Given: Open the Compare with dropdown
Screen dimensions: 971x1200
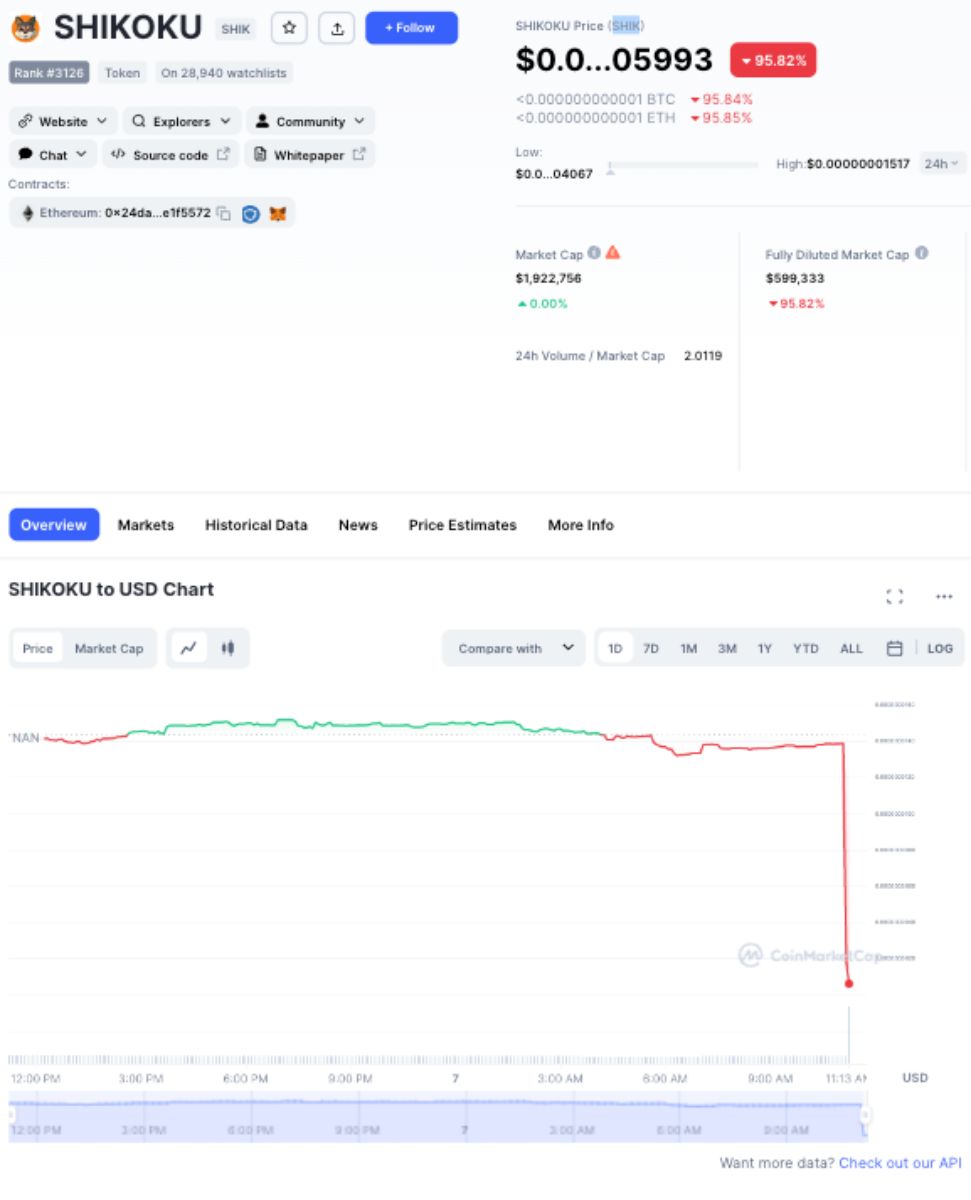Looking at the screenshot, I should (x=514, y=648).
